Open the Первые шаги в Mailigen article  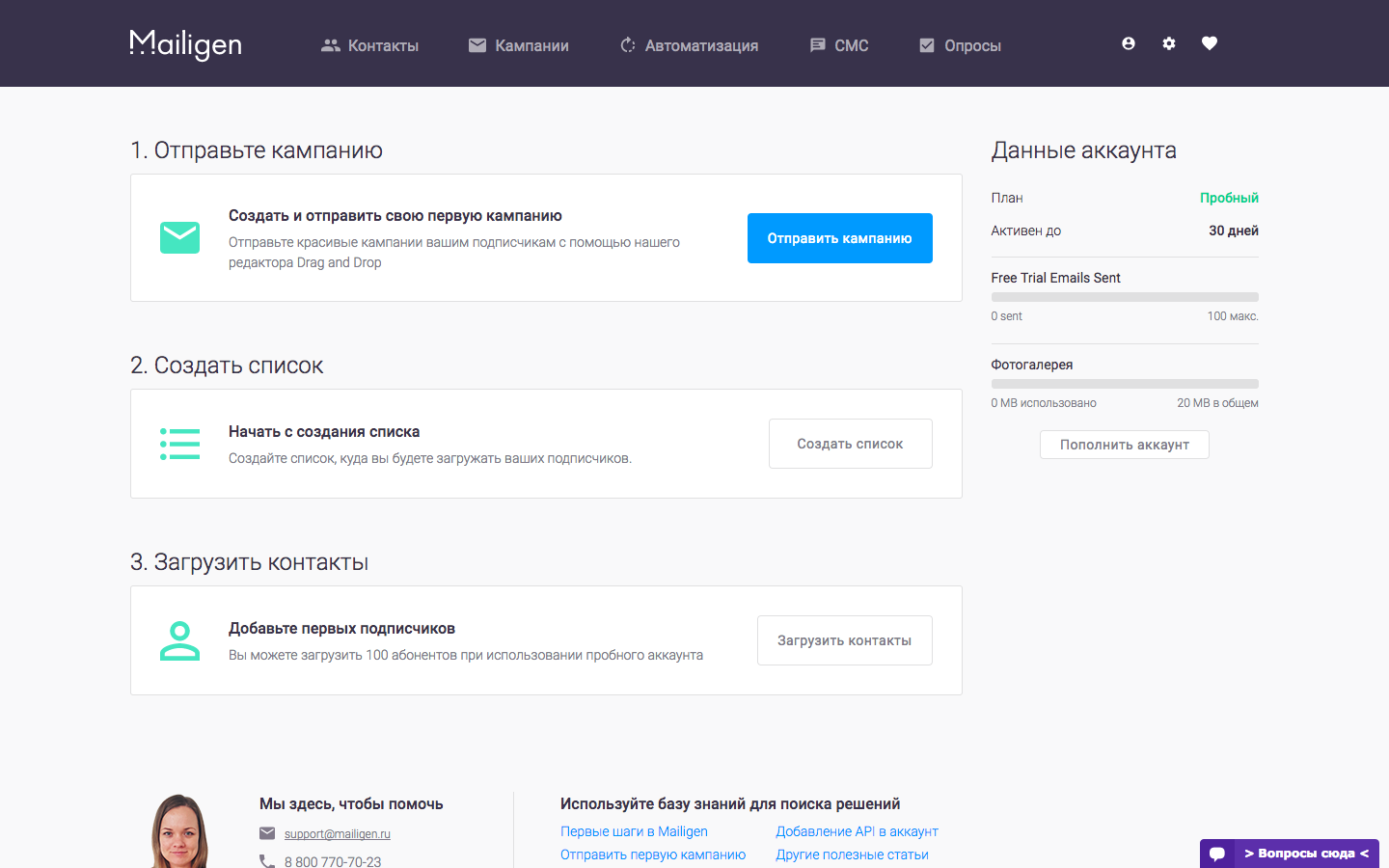click(634, 830)
